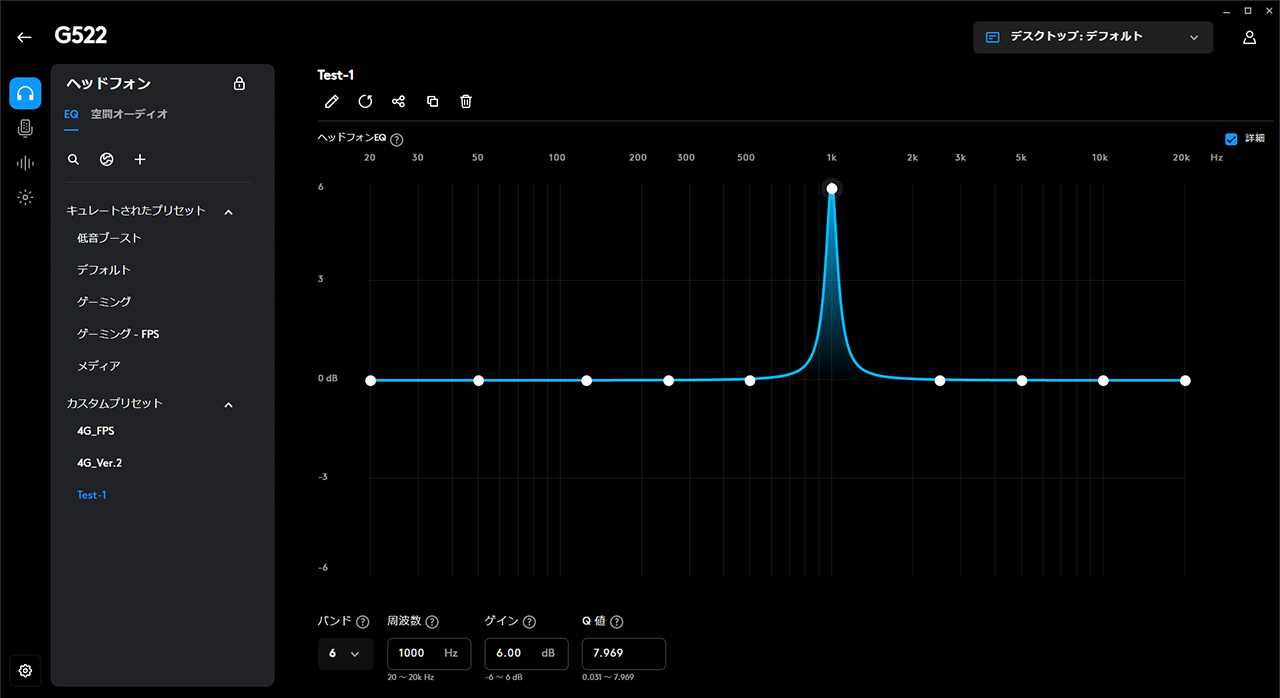Open the バンド number dropdown
This screenshot has height=698, width=1280.
click(x=345, y=653)
